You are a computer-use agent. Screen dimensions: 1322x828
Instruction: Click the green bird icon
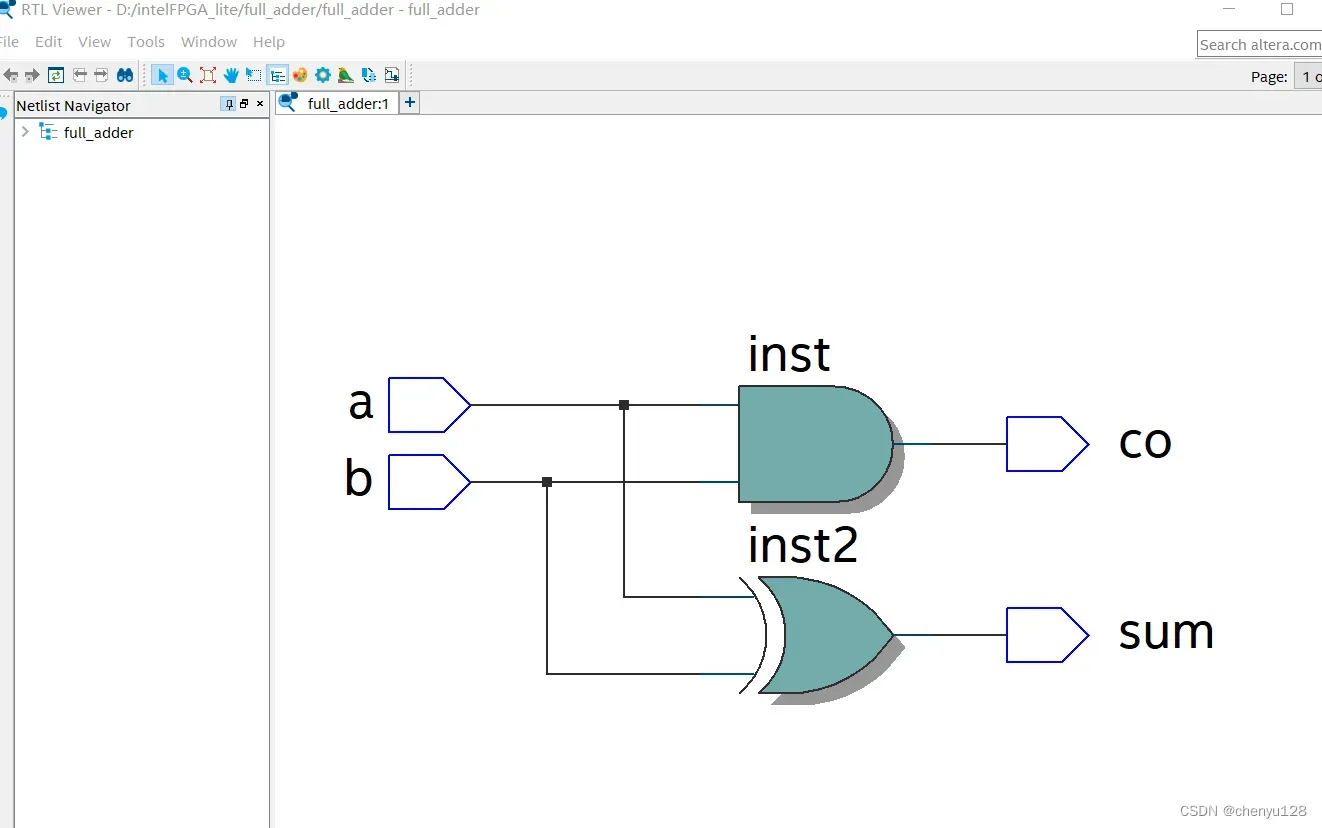pyautogui.click(x=345, y=75)
